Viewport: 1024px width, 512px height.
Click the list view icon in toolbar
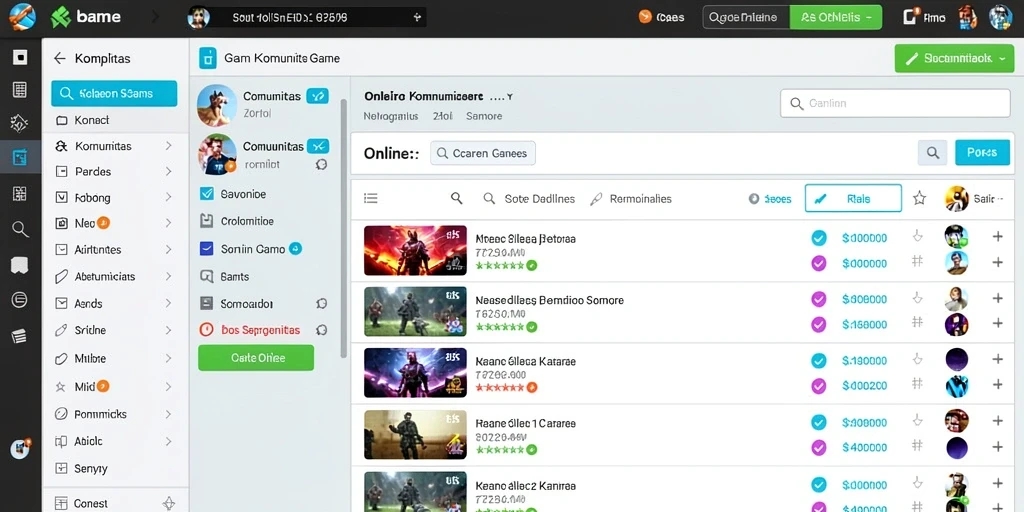(x=371, y=199)
